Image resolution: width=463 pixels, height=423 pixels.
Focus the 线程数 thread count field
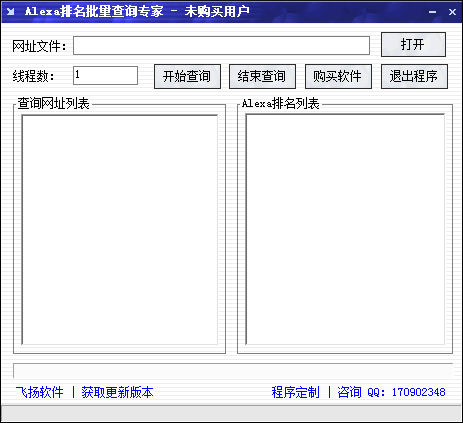[x=105, y=75]
